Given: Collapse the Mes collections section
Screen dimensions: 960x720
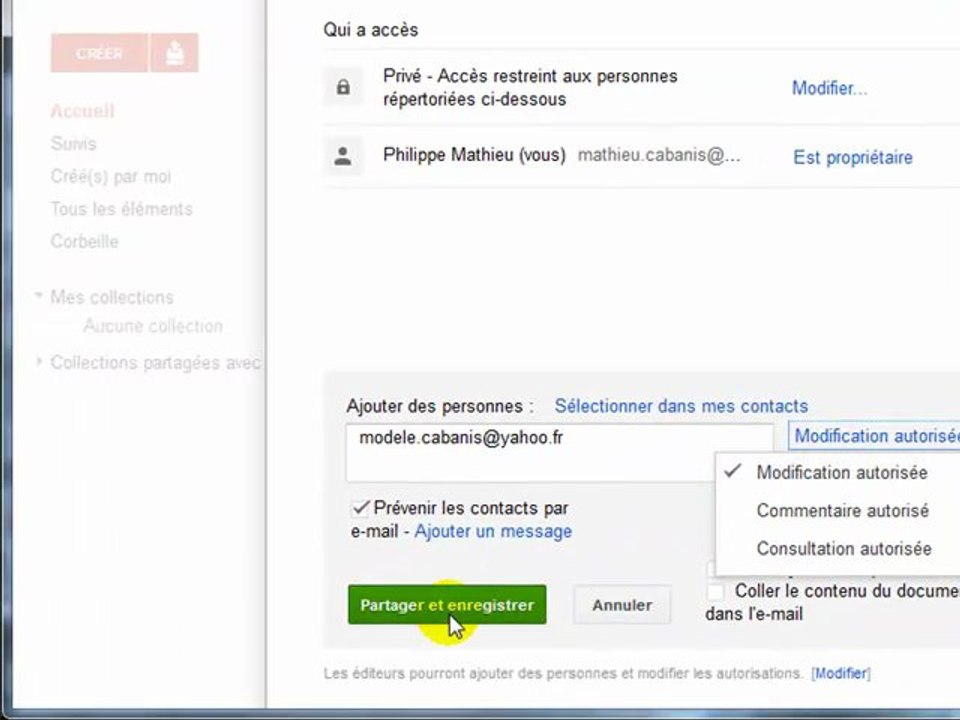Looking at the screenshot, I should (x=39, y=296).
